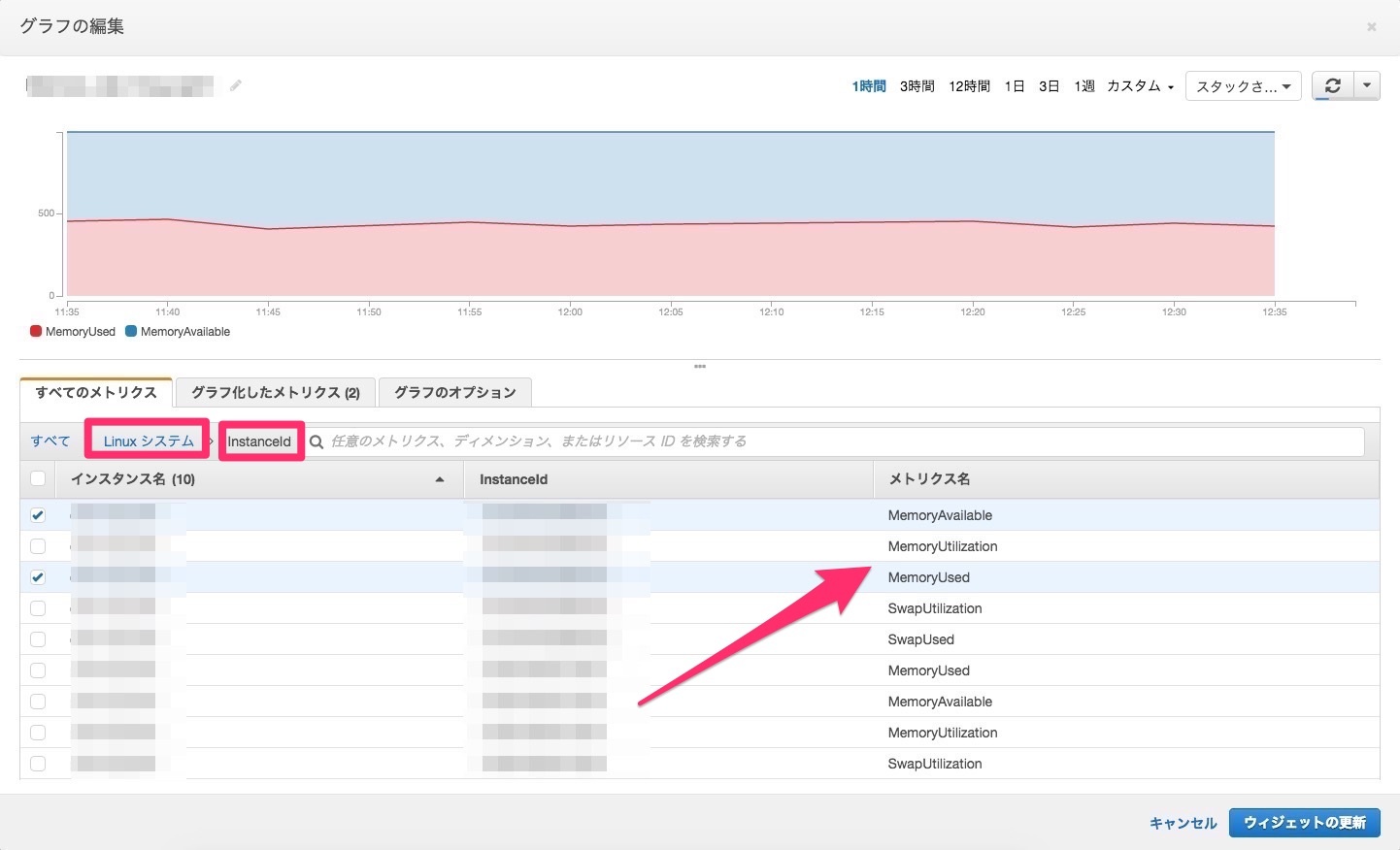Click the panel resize handle below graph
1400x850 pixels.
(x=700, y=367)
